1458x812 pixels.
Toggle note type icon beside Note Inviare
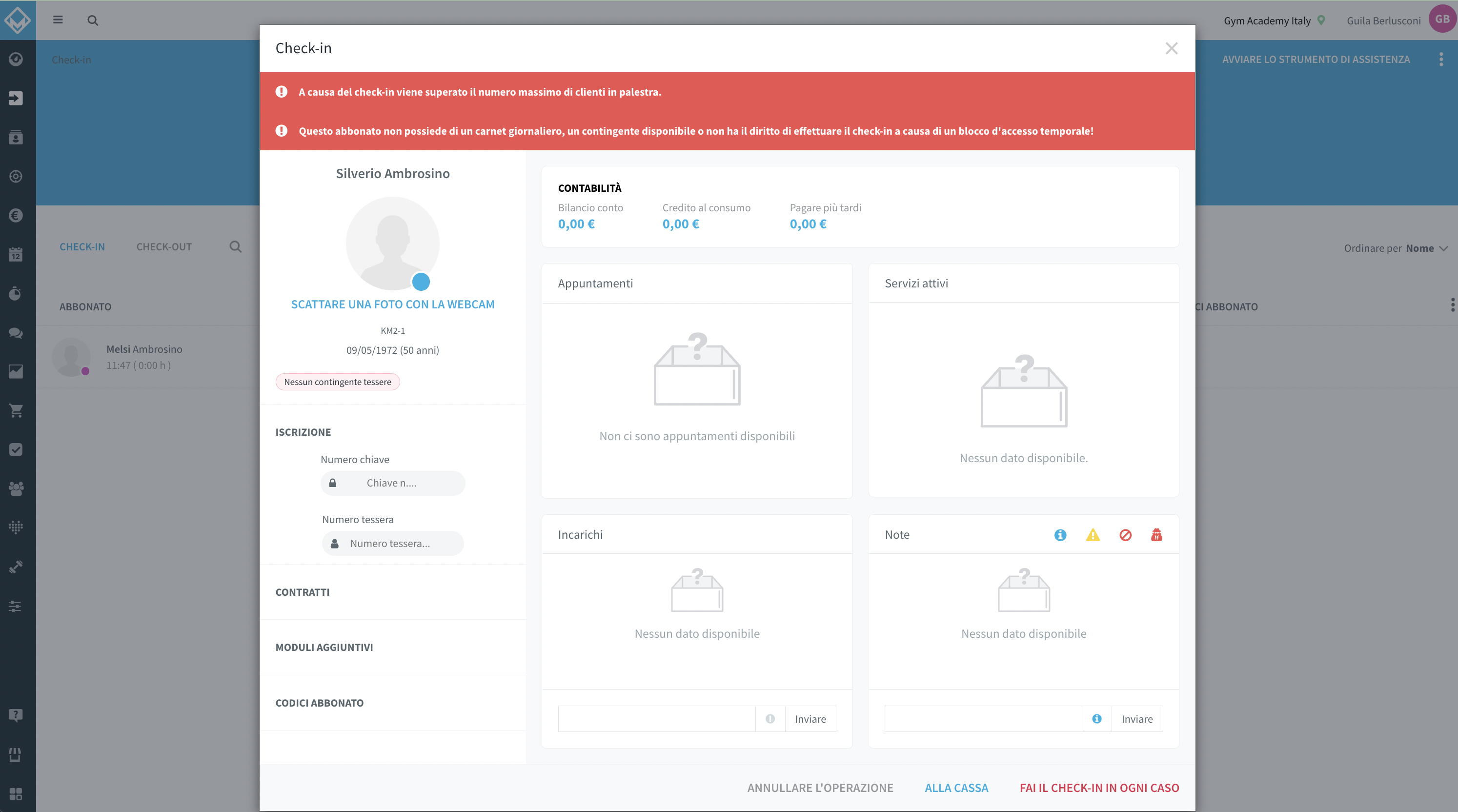point(1097,719)
